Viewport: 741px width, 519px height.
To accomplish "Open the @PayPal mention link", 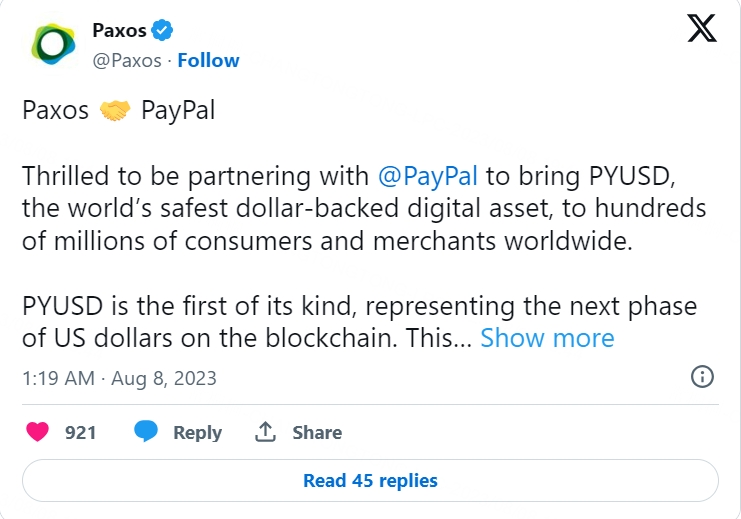I will tap(428, 177).
